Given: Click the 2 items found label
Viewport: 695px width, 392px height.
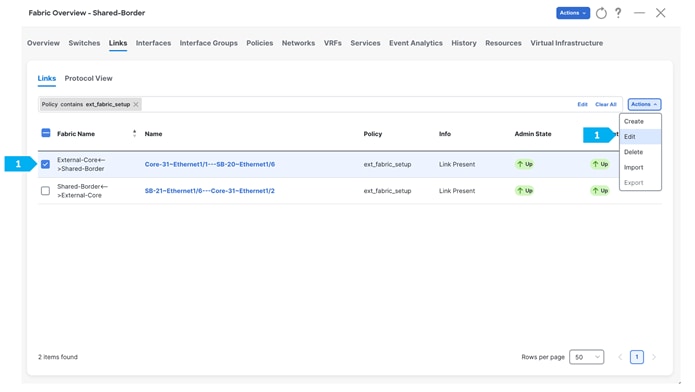Looking at the screenshot, I should pos(58,357).
